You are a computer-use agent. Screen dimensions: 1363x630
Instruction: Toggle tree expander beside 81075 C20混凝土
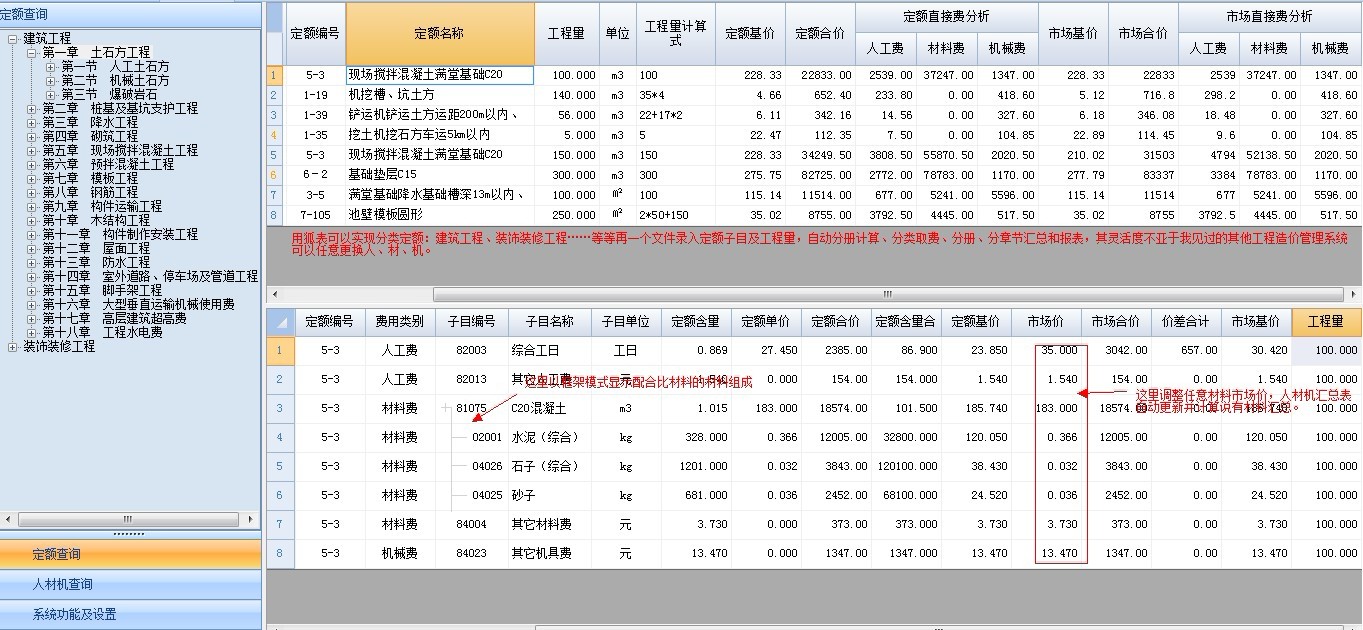(x=445, y=408)
